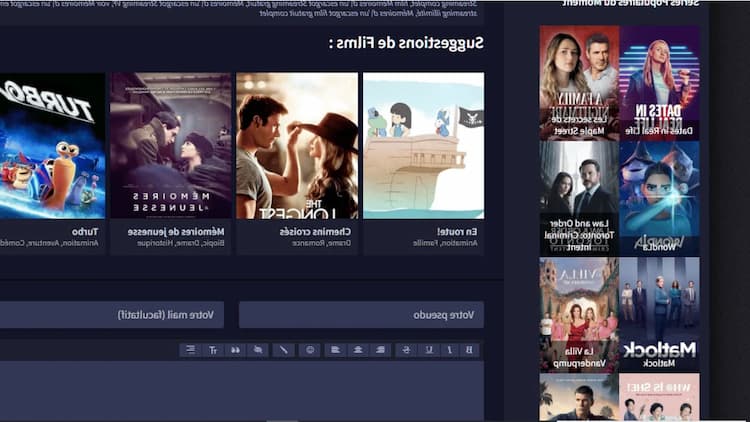750x422 pixels.
Task: Open the Maple Street series thumbnail
Action: tap(579, 83)
